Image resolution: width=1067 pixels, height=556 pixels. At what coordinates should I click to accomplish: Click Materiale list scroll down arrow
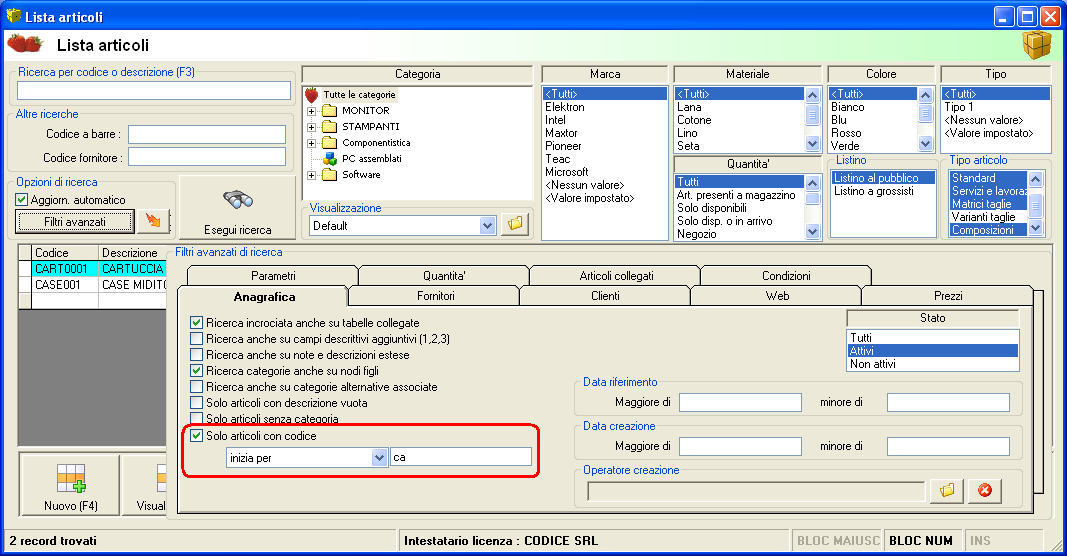click(812, 144)
